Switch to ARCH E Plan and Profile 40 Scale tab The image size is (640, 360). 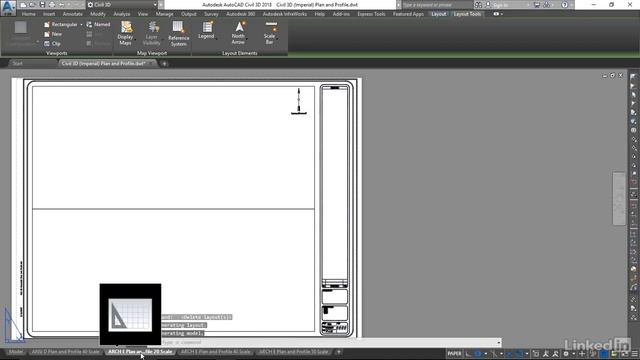216,352
